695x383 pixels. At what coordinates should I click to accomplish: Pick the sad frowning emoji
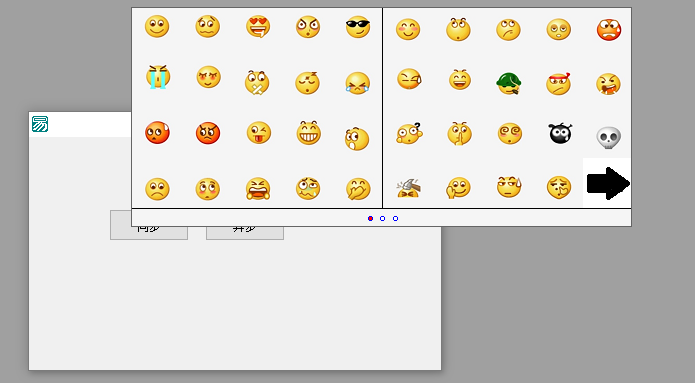click(157, 189)
